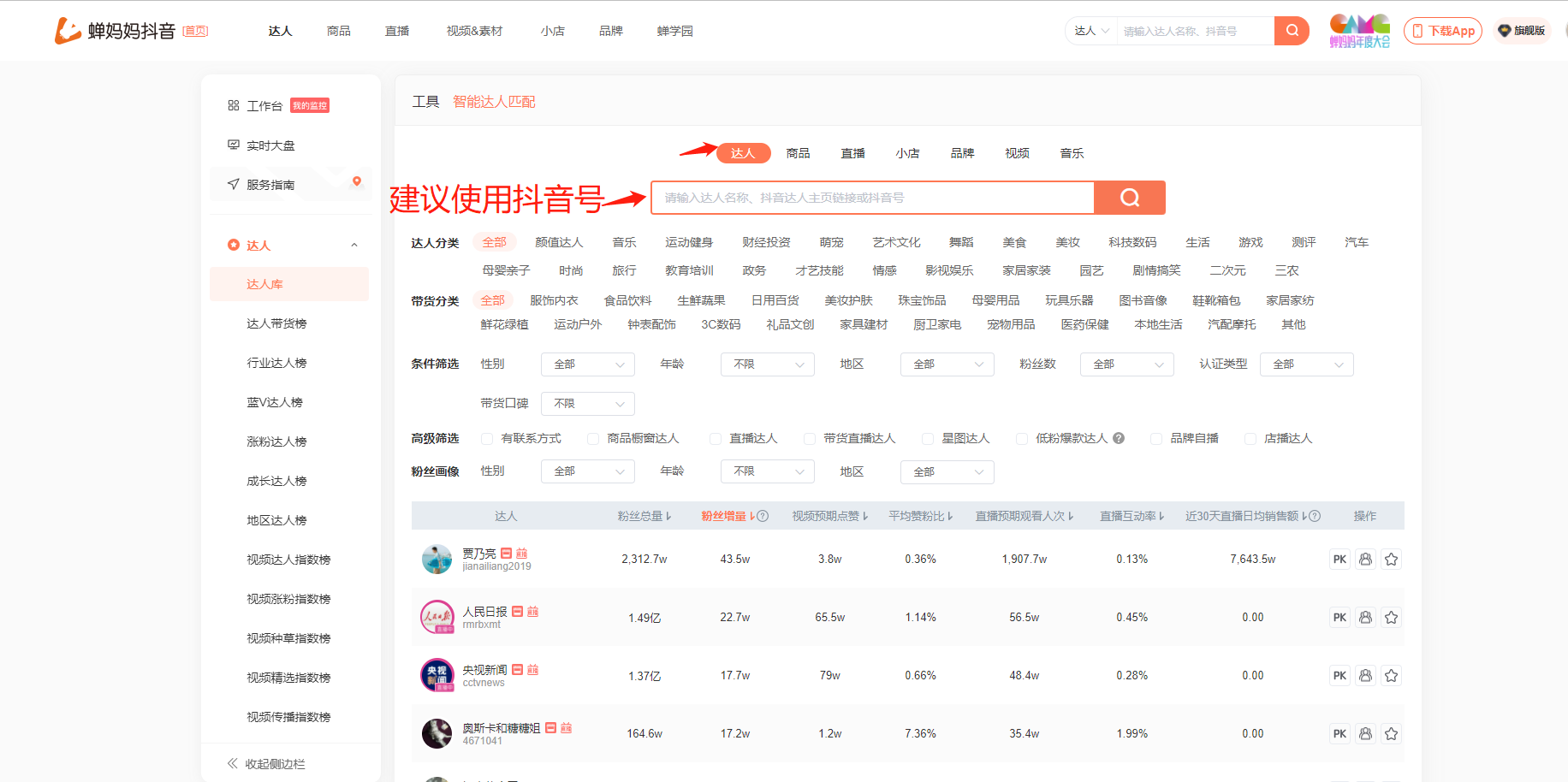Viewport: 1568px width, 782px height.
Task: Click the help icon next to 低粉爆款达人
Action: tap(1119, 438)
